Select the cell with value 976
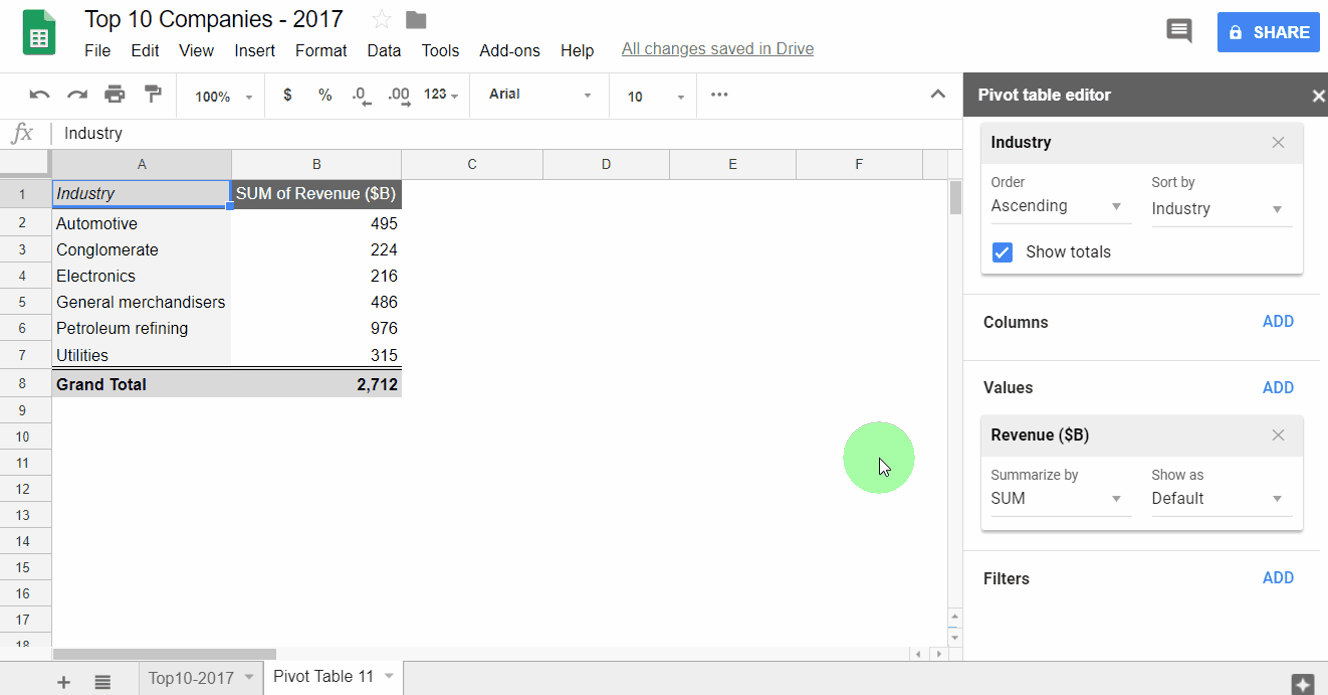Screen dimensions: 1328x695 point(316,328)
